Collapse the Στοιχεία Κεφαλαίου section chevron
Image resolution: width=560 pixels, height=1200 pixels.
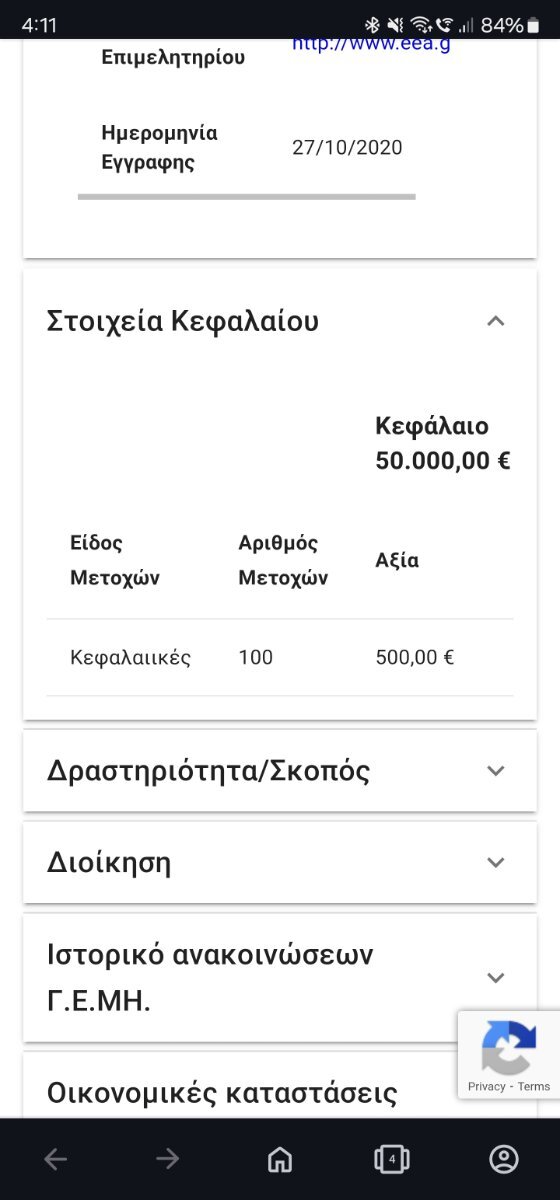[x=495, y=321]
